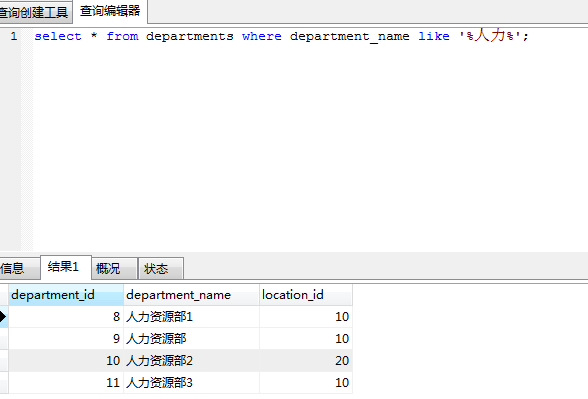
Task: Click department_id cell with value 11
Action: click(x=66, y=383)
